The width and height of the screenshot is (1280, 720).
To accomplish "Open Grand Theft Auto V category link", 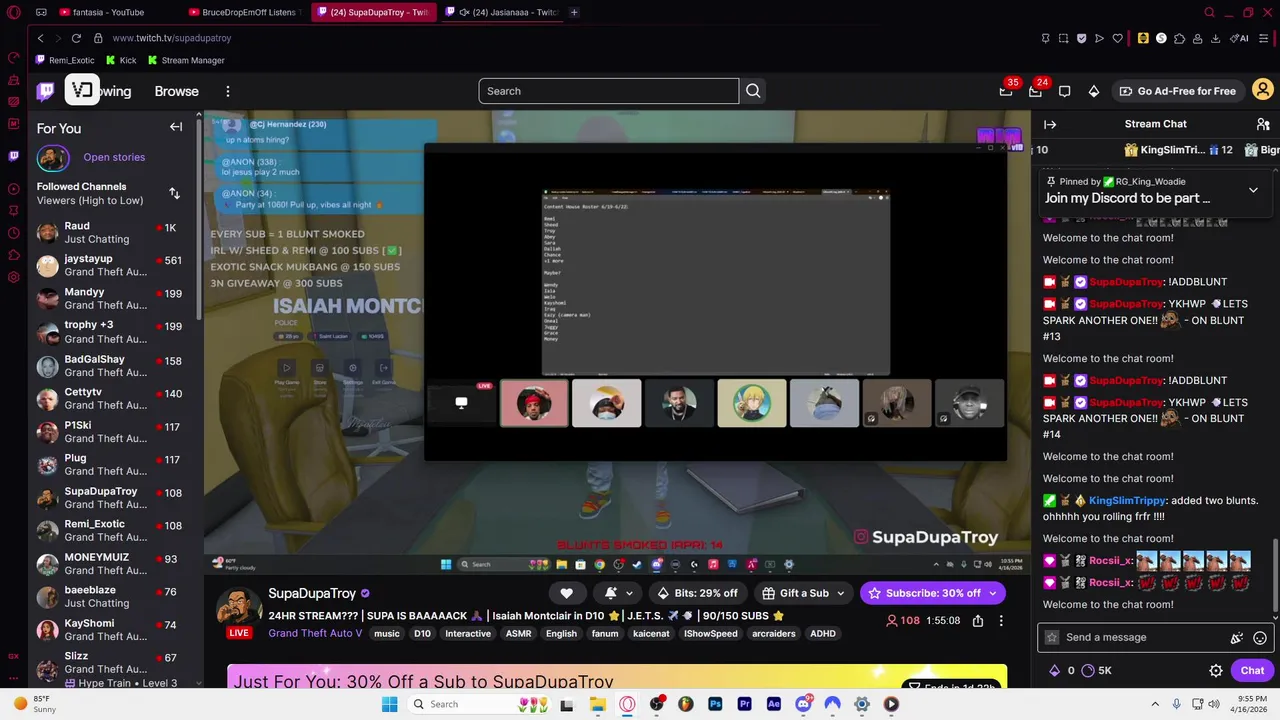I will pos(315,633).
